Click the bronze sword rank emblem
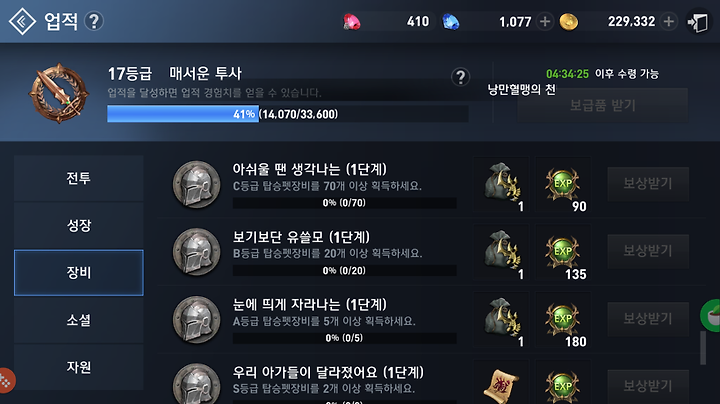Image resolution: width=720 pixels, height=404 pixels. tap(59, 93)
